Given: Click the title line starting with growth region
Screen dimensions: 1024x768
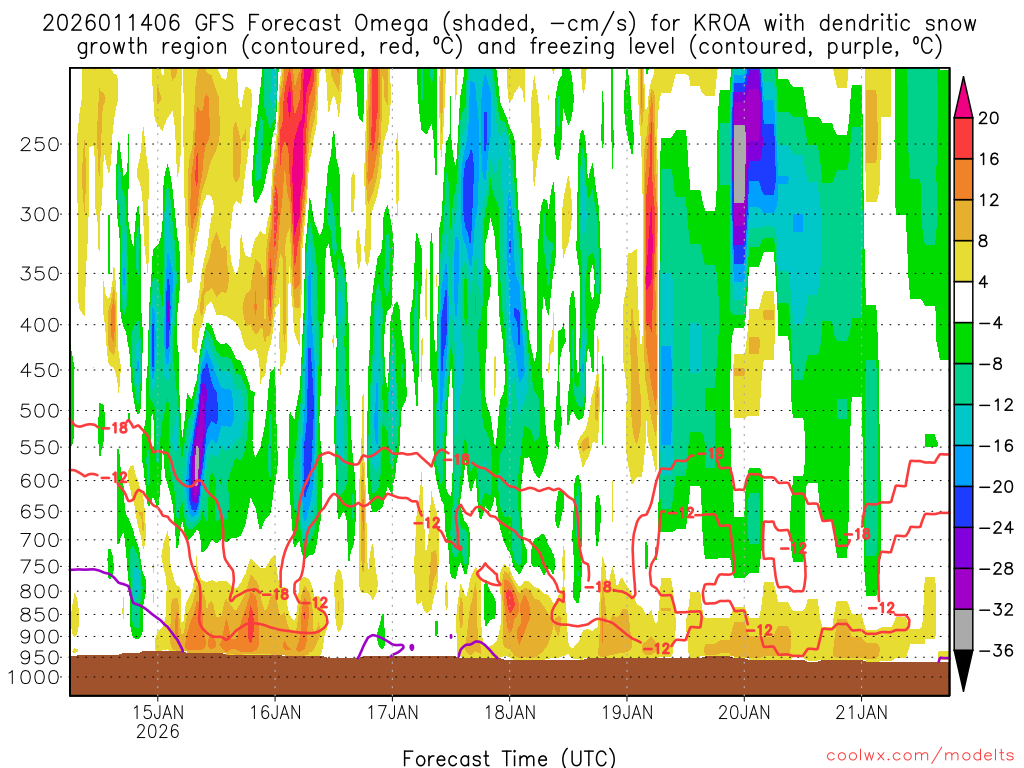Looking at the screenshot, I should click(x=509, y=47).
